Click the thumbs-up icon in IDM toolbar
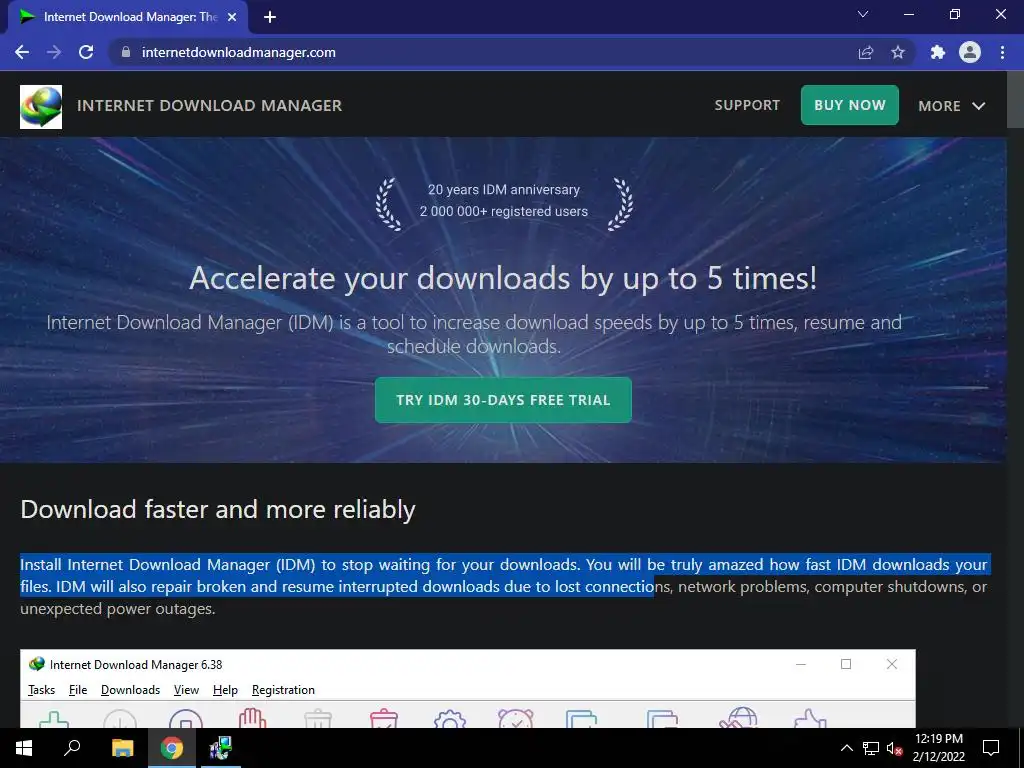Viewport: 1024px width, 768px height. tap(810, 718)
